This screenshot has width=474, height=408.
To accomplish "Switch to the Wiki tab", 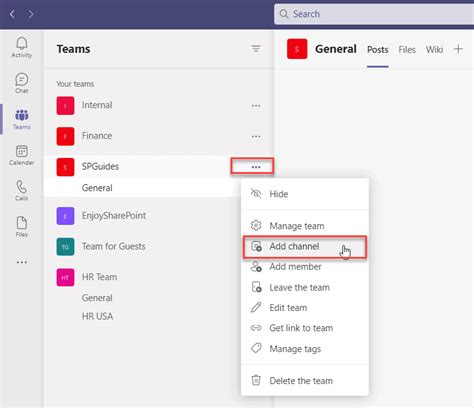I will 434,50.
